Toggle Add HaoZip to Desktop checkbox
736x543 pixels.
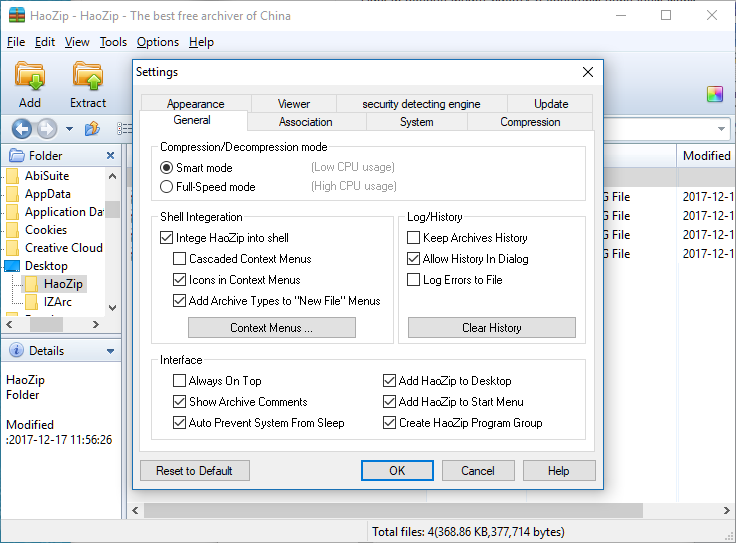click(389, 381)
